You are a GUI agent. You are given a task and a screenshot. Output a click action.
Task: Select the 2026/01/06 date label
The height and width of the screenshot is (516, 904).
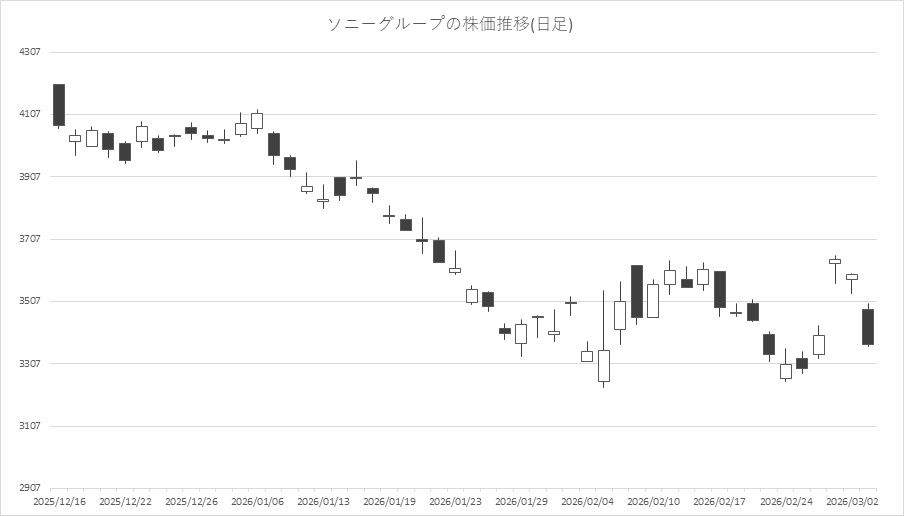[x=257, y=501]
